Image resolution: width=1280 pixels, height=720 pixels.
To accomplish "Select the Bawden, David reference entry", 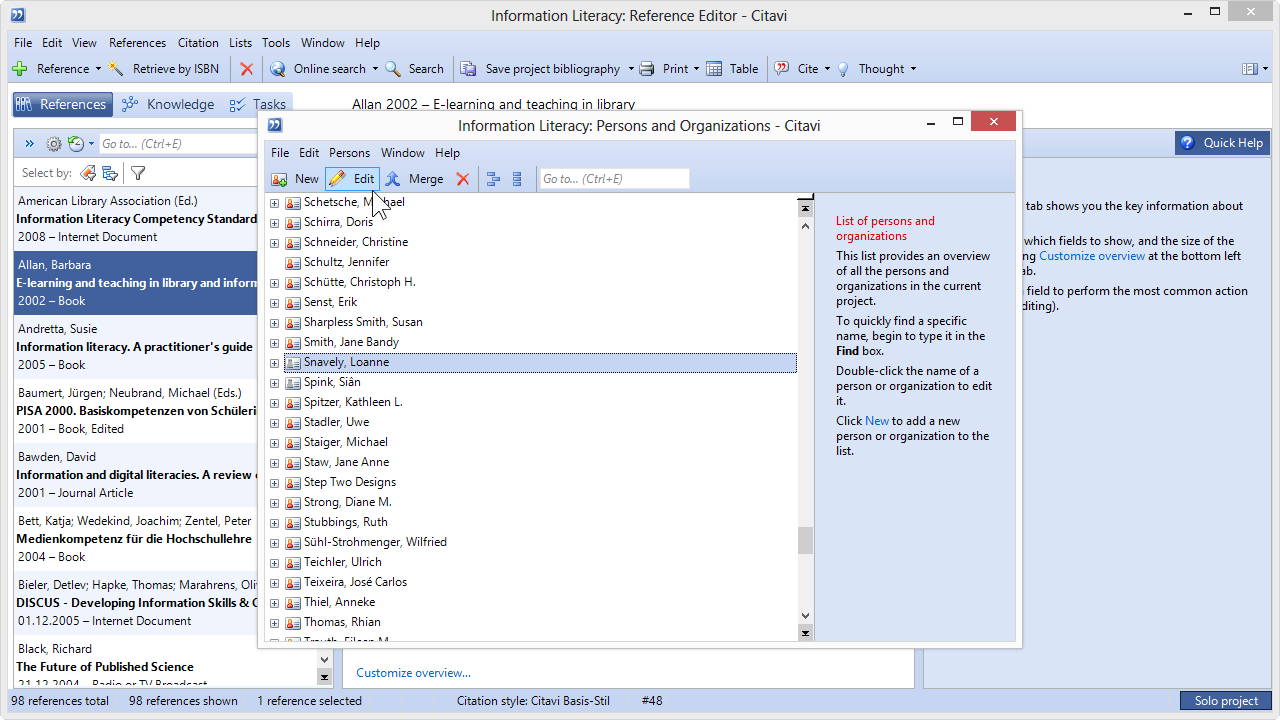I will 136,475.
